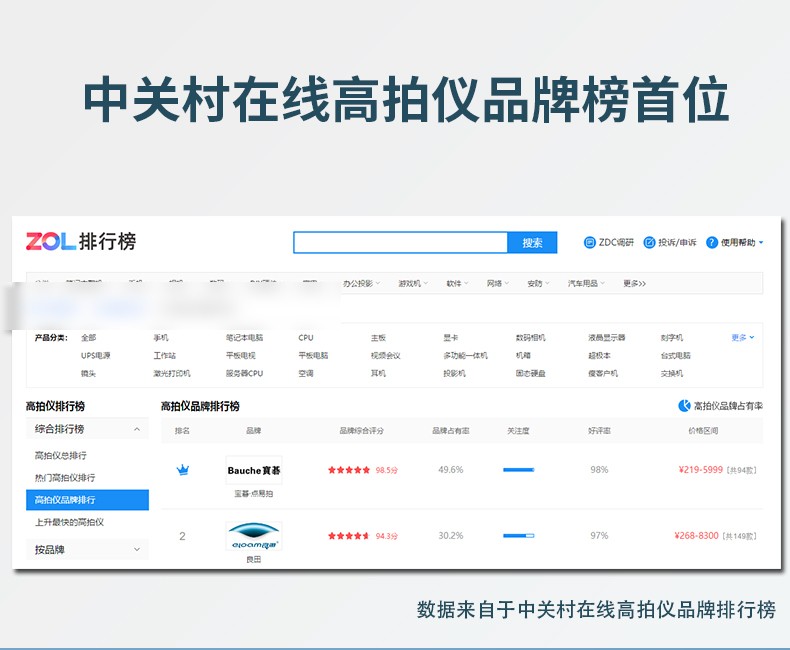Choose the 固态硬盘 product category
Viewport: 790px width, 650px height.
pyautogui.click(x=531, y=373)
